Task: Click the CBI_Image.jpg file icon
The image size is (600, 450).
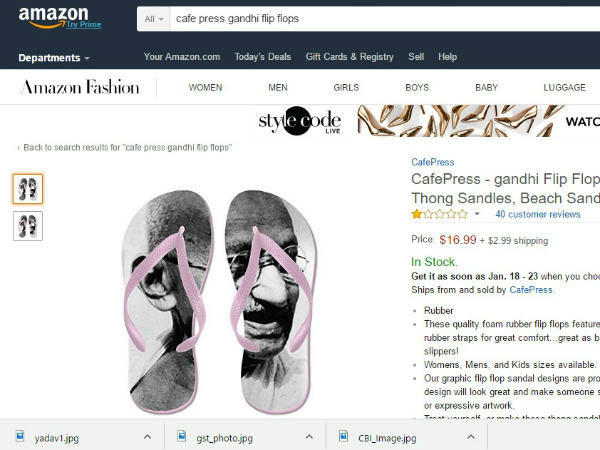Action: tap(344, 436)
